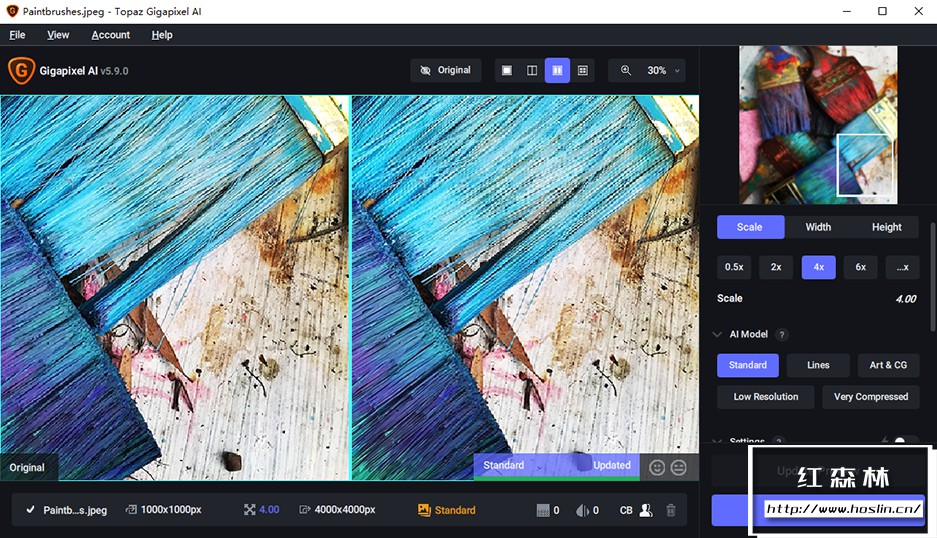Open the Account menu
Screen dimensions: 937x538
point(111,35)
